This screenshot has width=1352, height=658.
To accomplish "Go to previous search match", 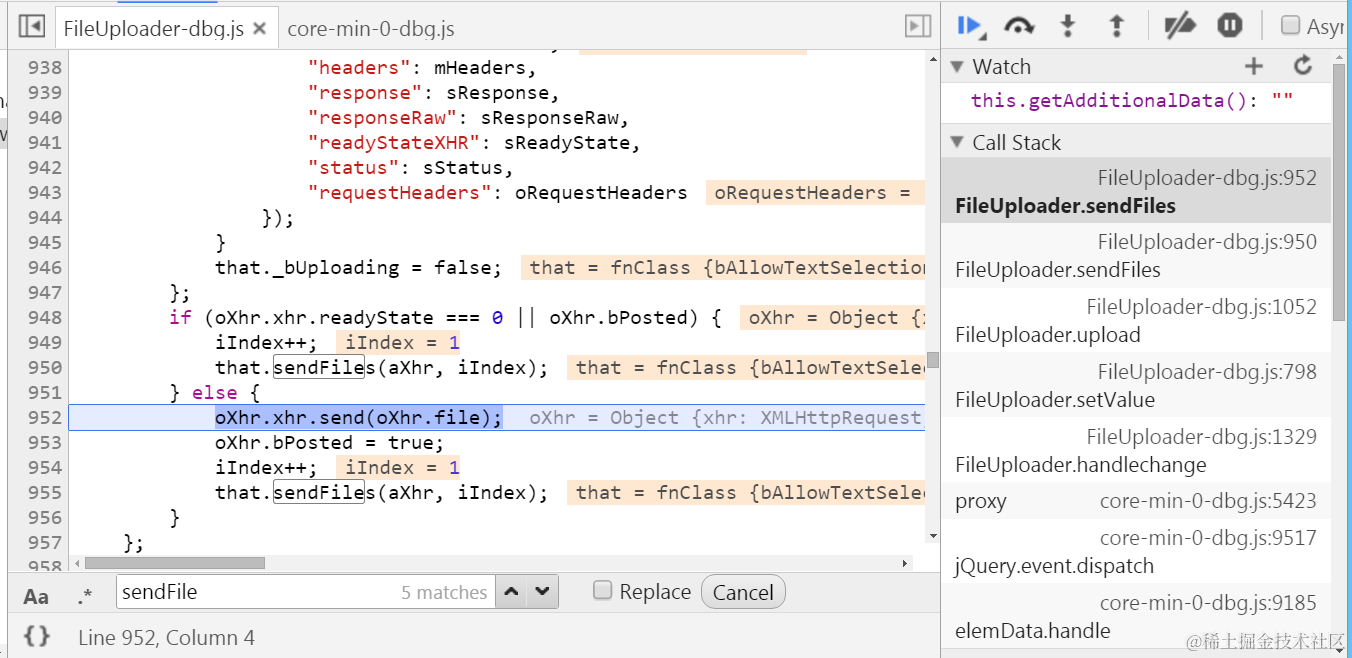I will (x=511, y=592).
